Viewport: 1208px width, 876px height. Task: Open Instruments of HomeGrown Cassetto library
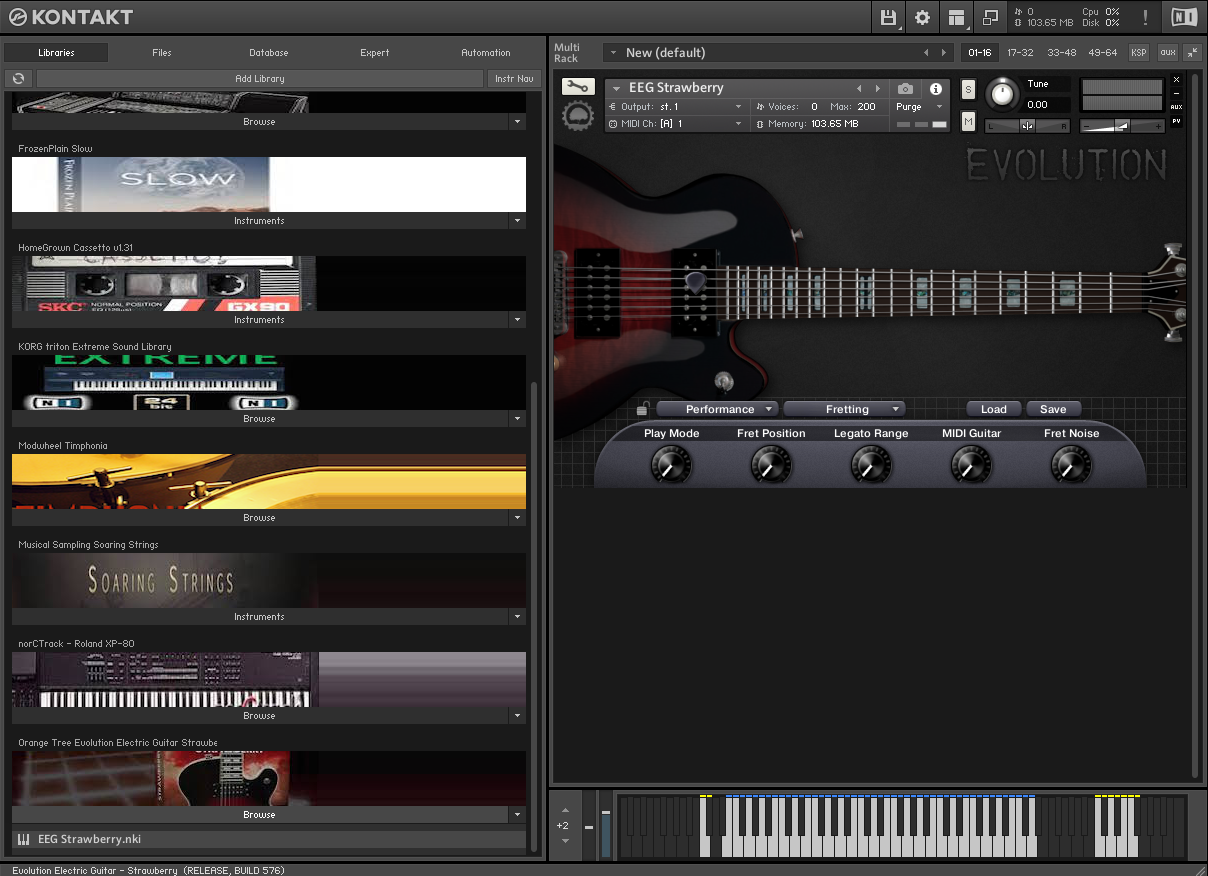259,320
